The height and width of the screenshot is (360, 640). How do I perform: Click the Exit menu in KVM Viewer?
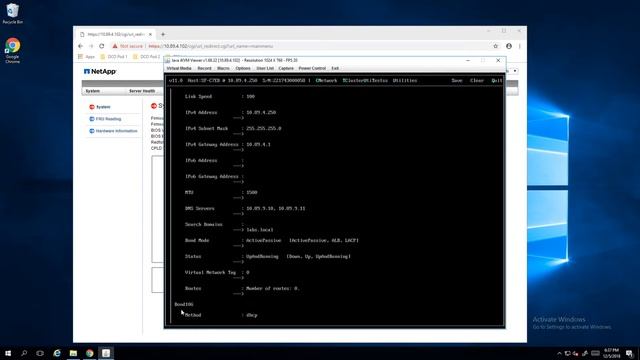pos(335,68)
